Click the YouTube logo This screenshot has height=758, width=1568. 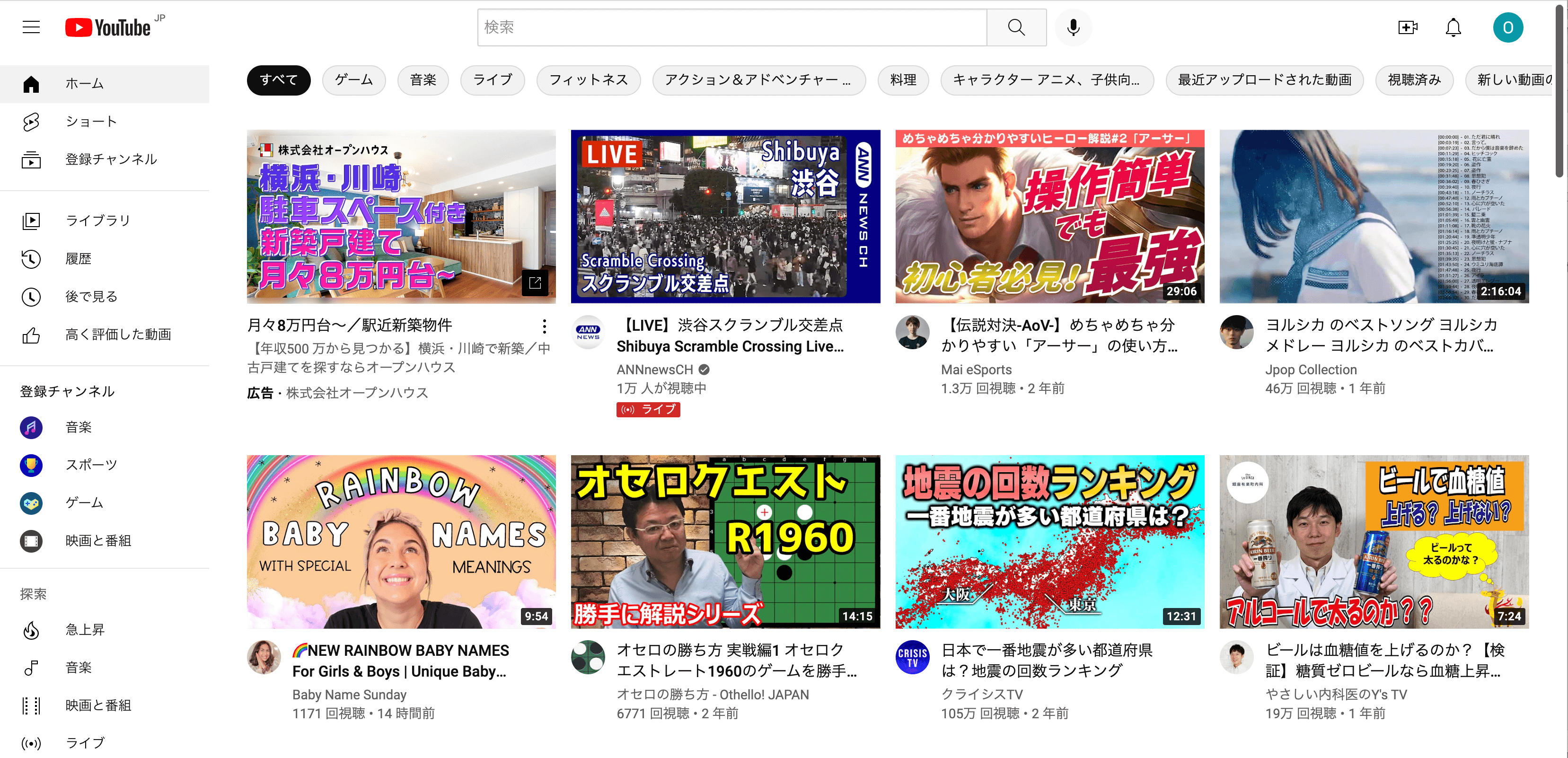[108, 27]
